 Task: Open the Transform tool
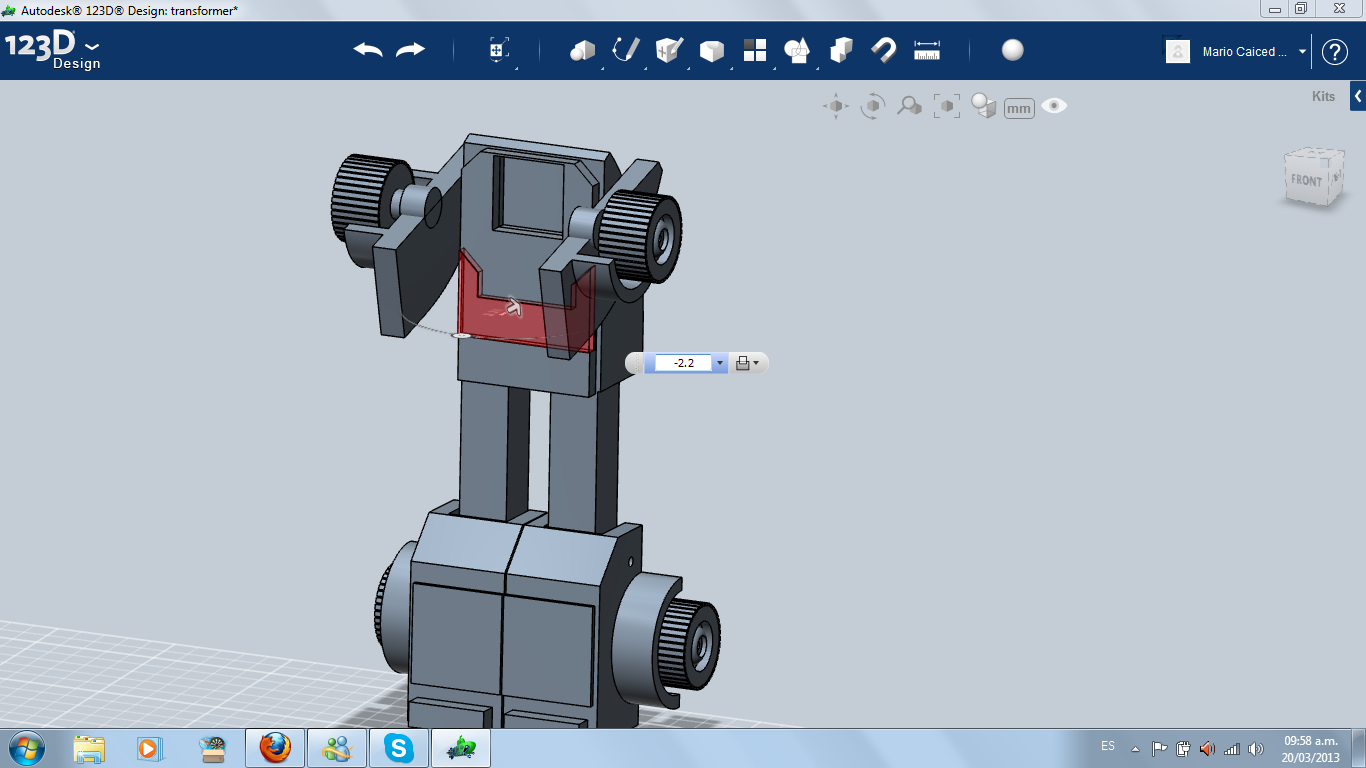click(499, 50)
